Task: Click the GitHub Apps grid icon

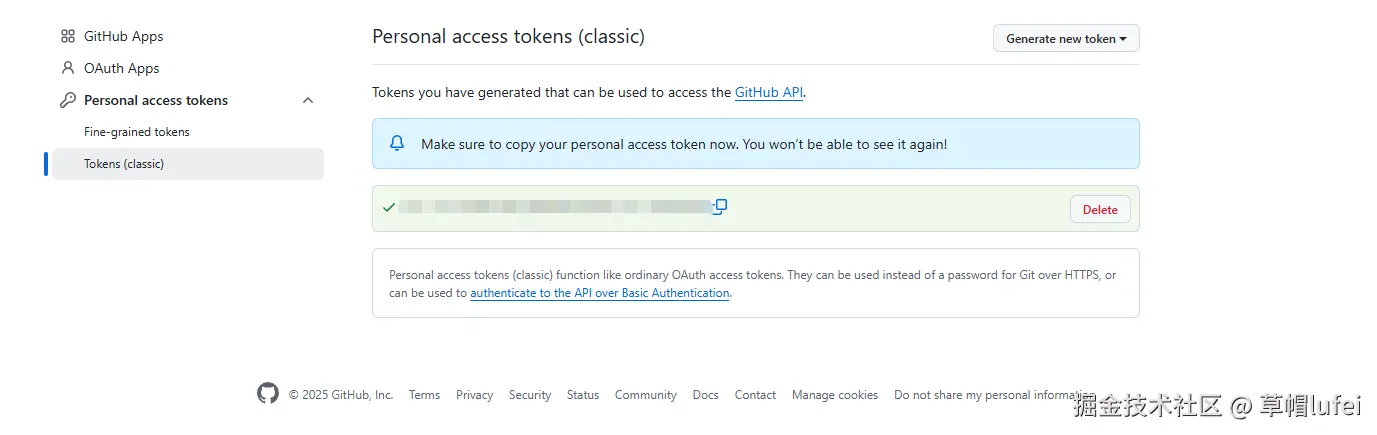Action: (x=68, y=36)
